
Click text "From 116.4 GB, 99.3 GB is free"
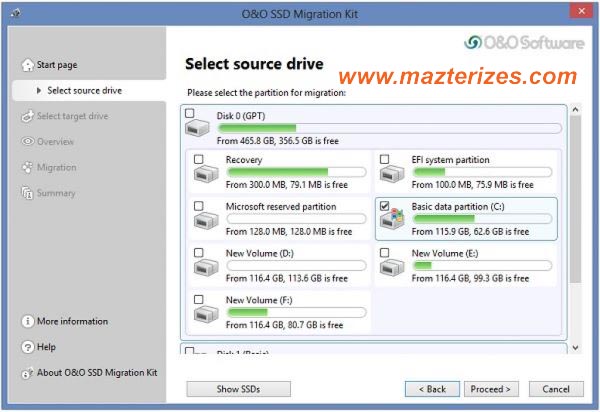point(470,278)
